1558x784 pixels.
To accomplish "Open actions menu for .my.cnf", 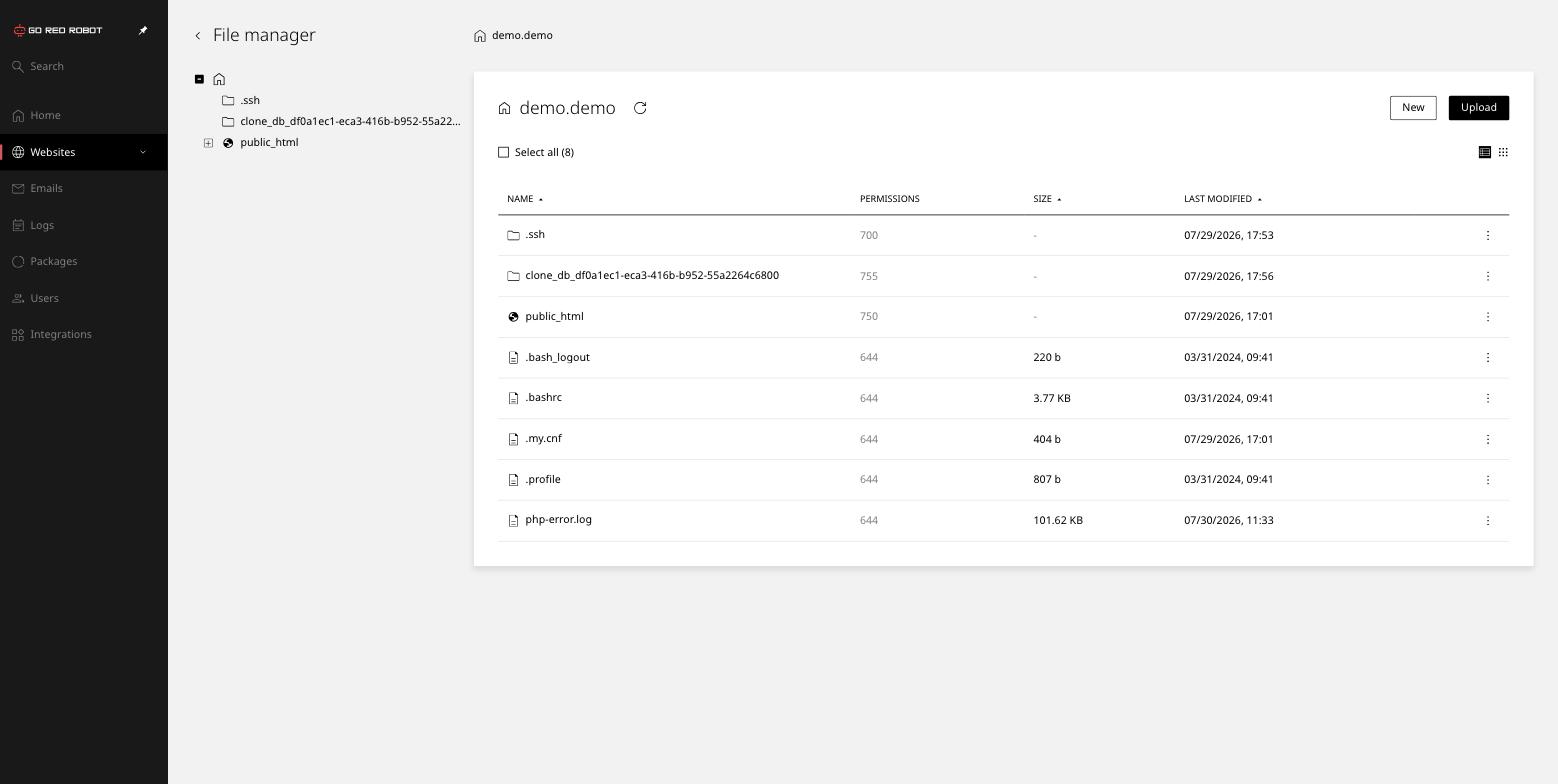I will click(1488, 439).
